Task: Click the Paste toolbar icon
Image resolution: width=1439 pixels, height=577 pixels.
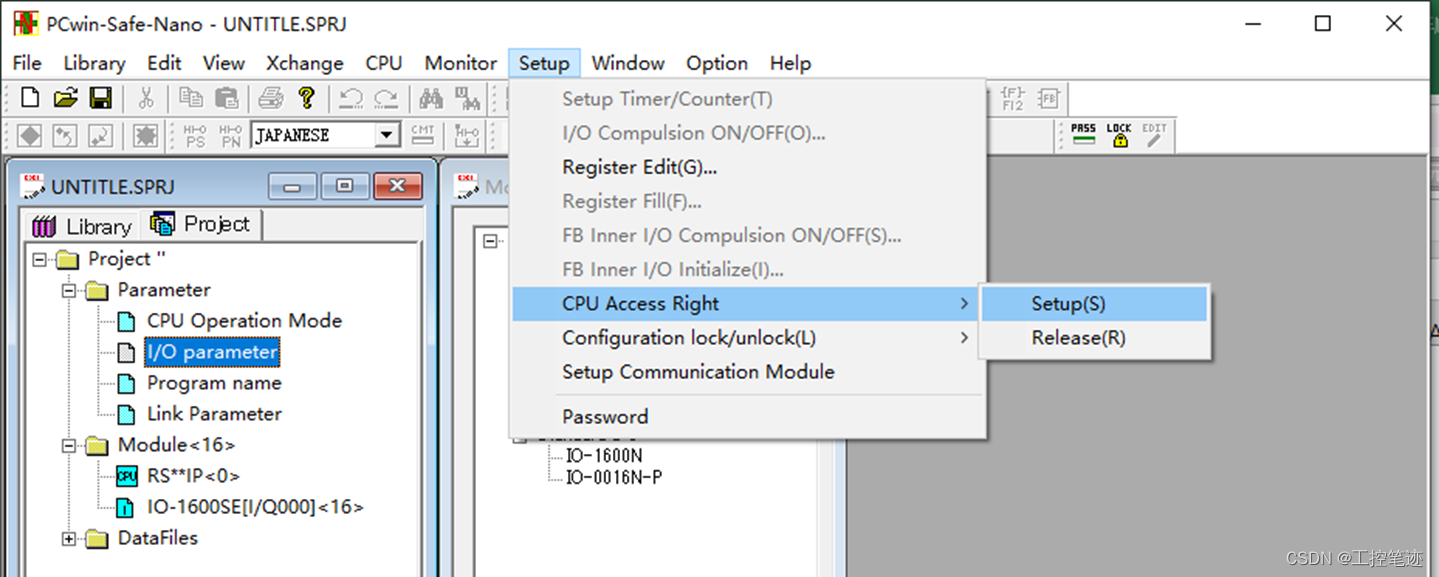Action: tap(227, 97)
